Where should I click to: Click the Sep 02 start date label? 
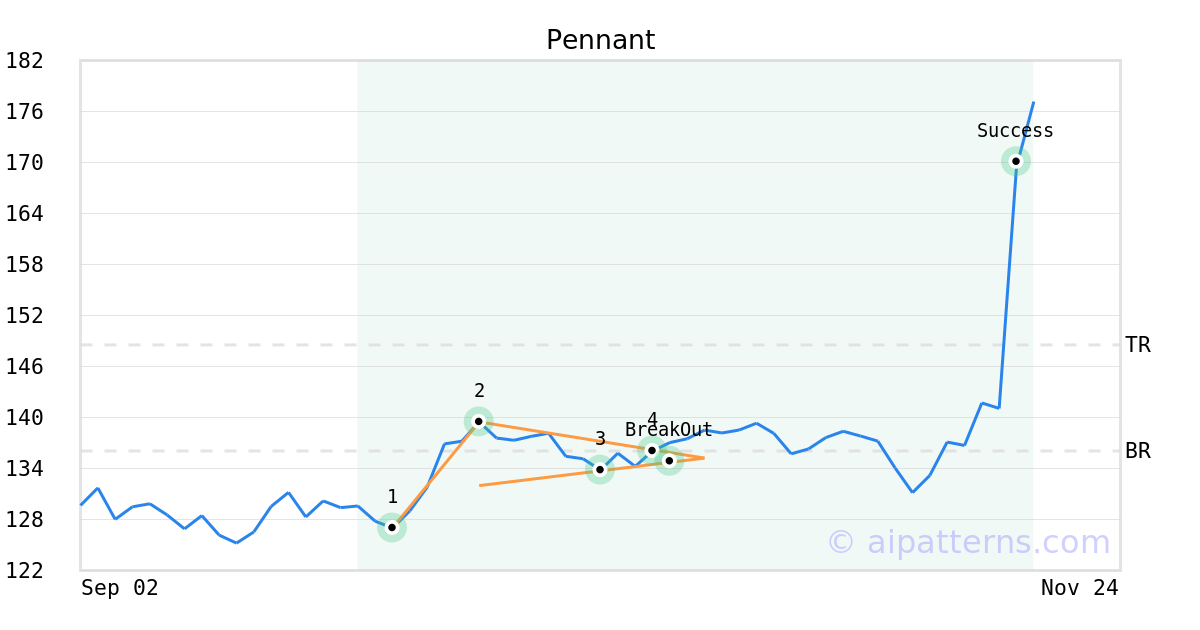[120, 588]
